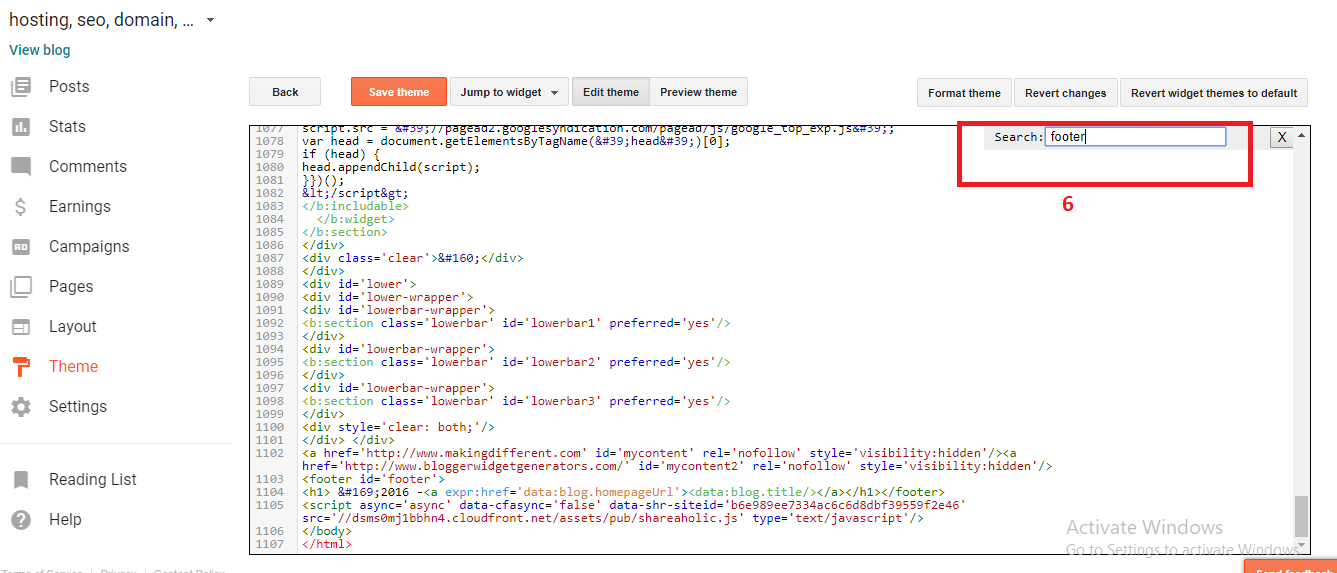1337x573 pixels.
Task: Click the closing </html> line
Action: tap(327, 544)
